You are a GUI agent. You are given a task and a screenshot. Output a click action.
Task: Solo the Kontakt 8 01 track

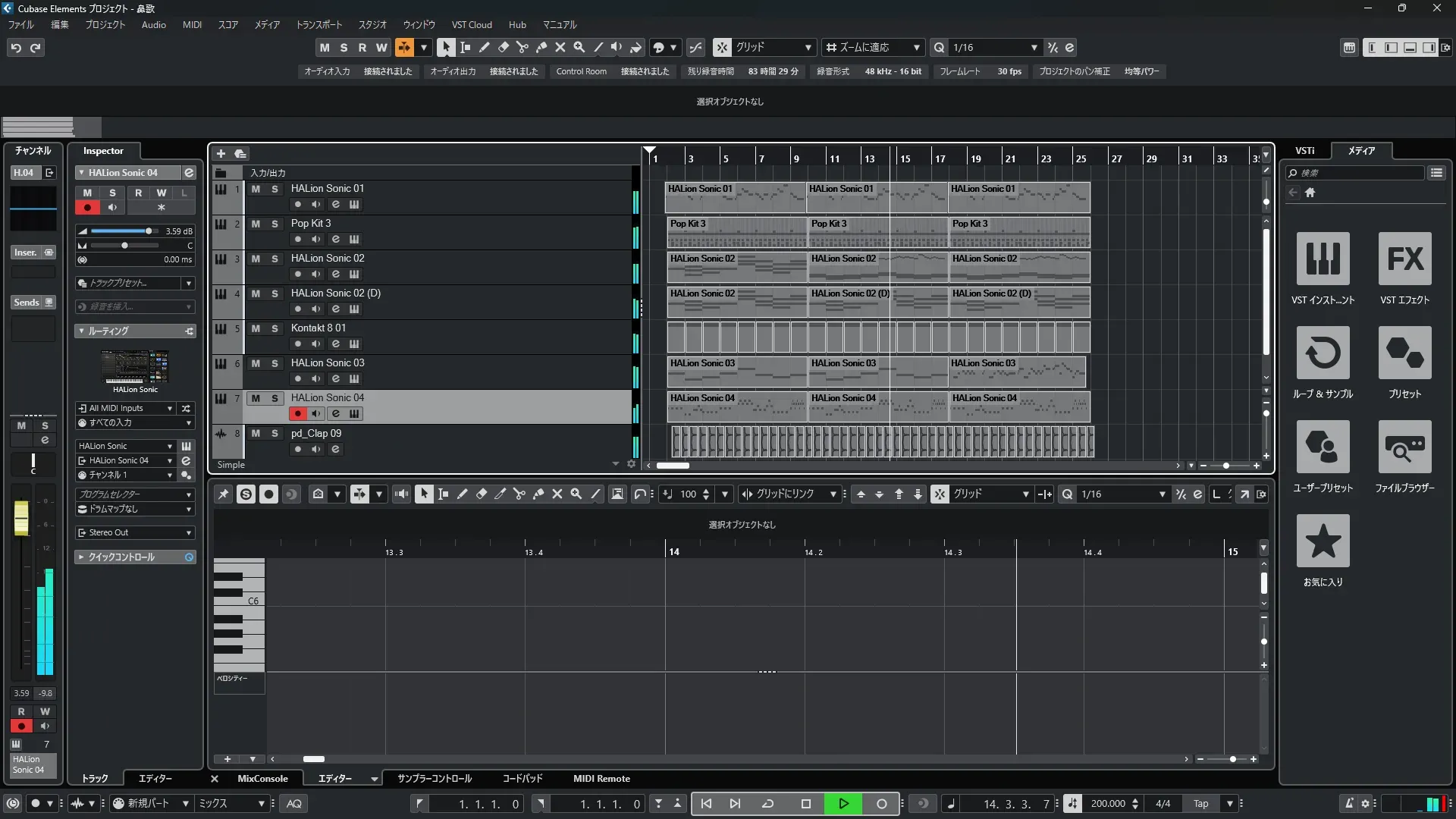point(275,328)
